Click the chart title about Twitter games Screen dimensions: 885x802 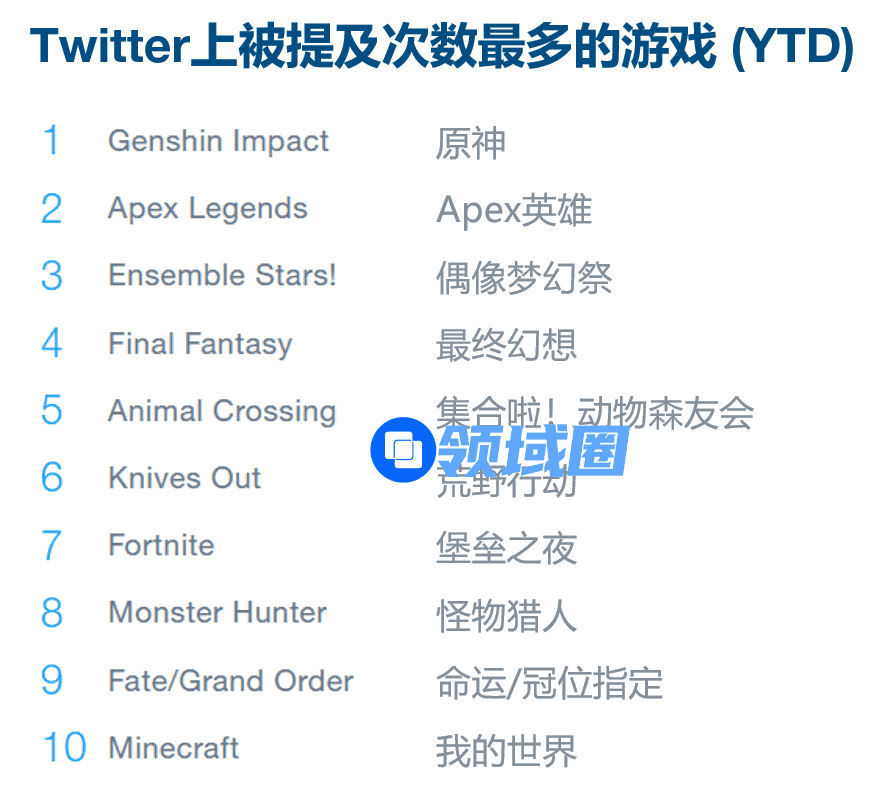pyautogui.click(x=441, y=47)
